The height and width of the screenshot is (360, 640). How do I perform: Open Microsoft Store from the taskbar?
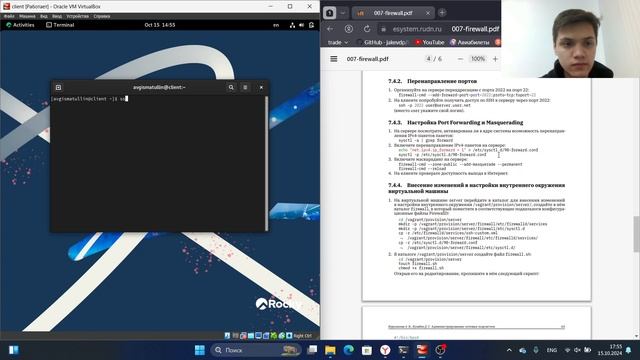(x=367, y=350)
